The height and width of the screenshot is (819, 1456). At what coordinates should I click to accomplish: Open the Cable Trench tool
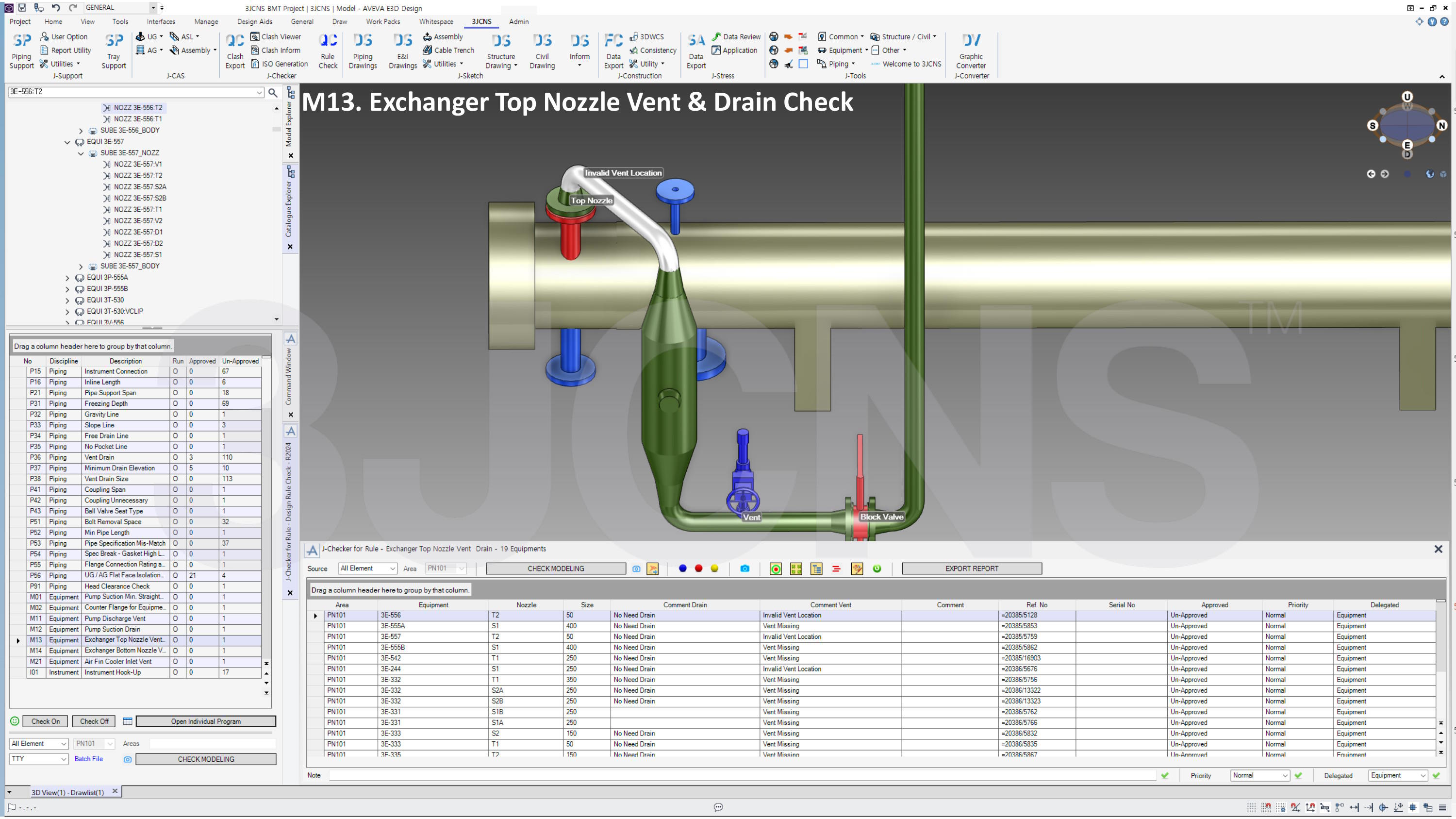click(x=448, y=50)
